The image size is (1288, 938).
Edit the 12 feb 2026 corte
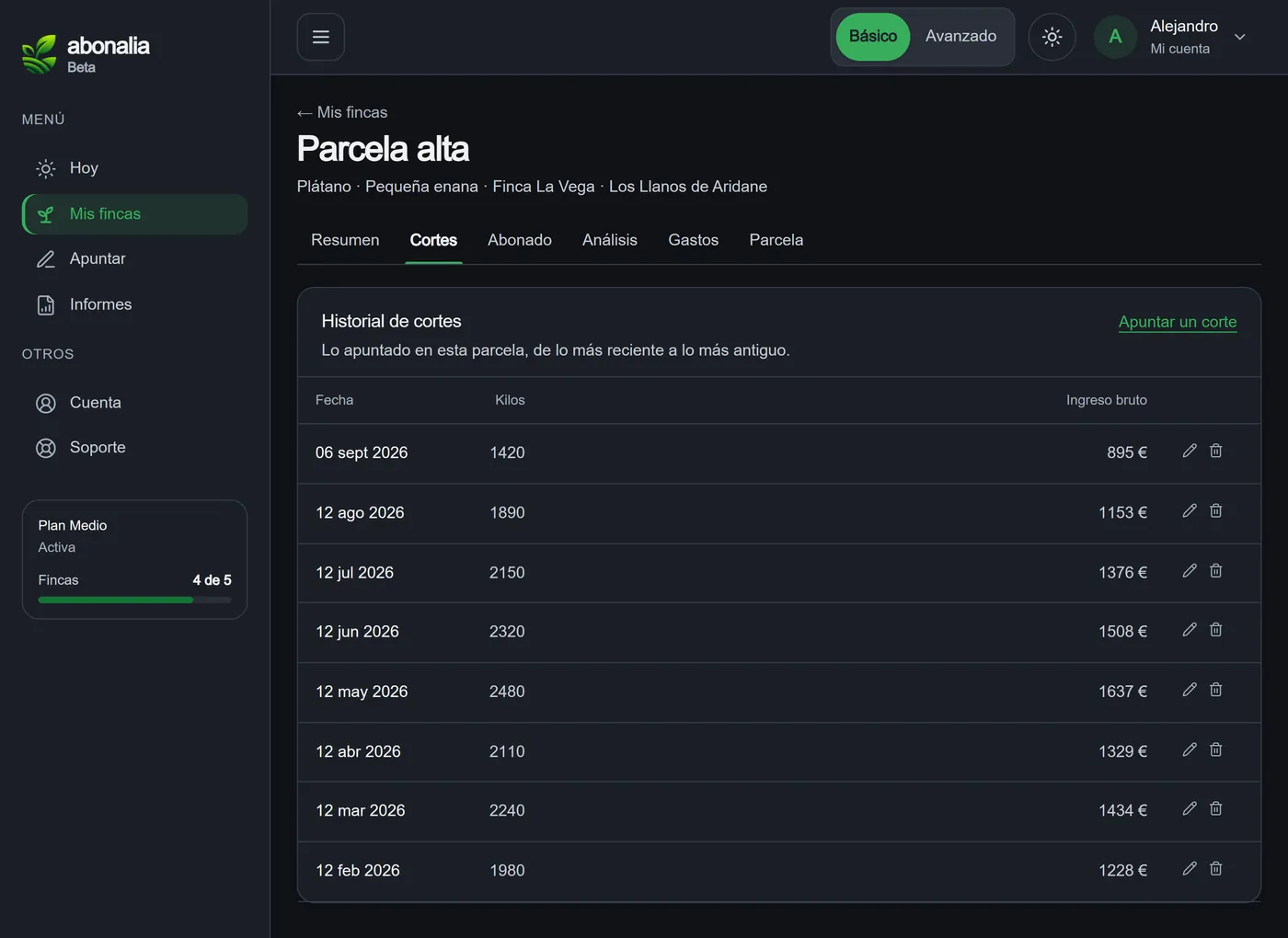coord(1190,868)
